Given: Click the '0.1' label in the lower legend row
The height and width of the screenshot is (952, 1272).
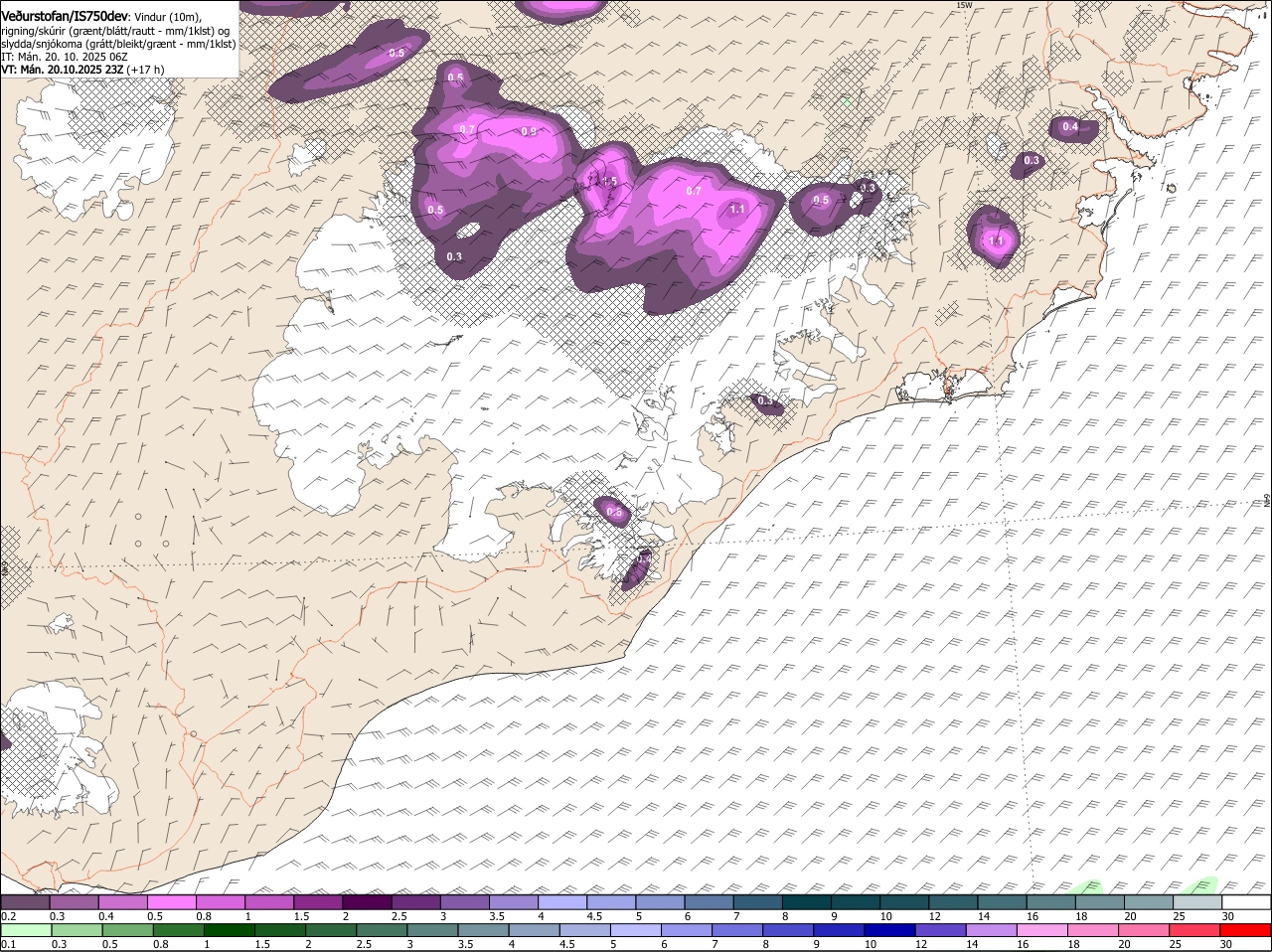Looking at the screenshot, I should coord(8,945).
